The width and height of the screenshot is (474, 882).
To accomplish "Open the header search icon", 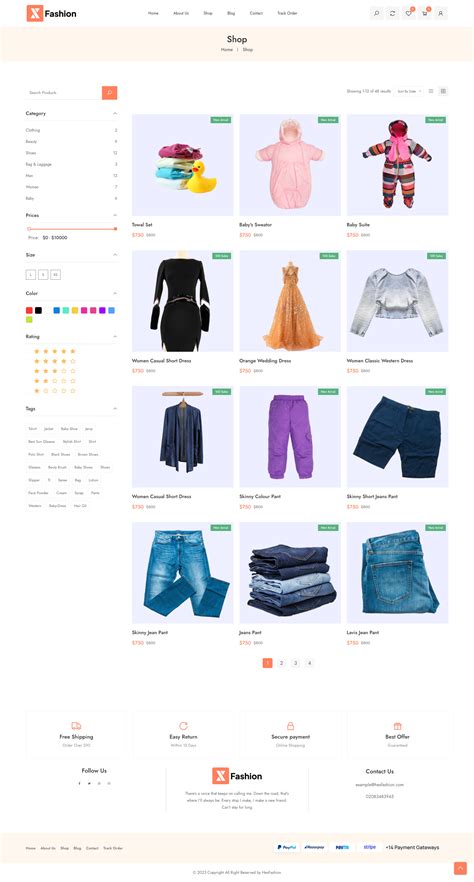I will tap(376, 13).
